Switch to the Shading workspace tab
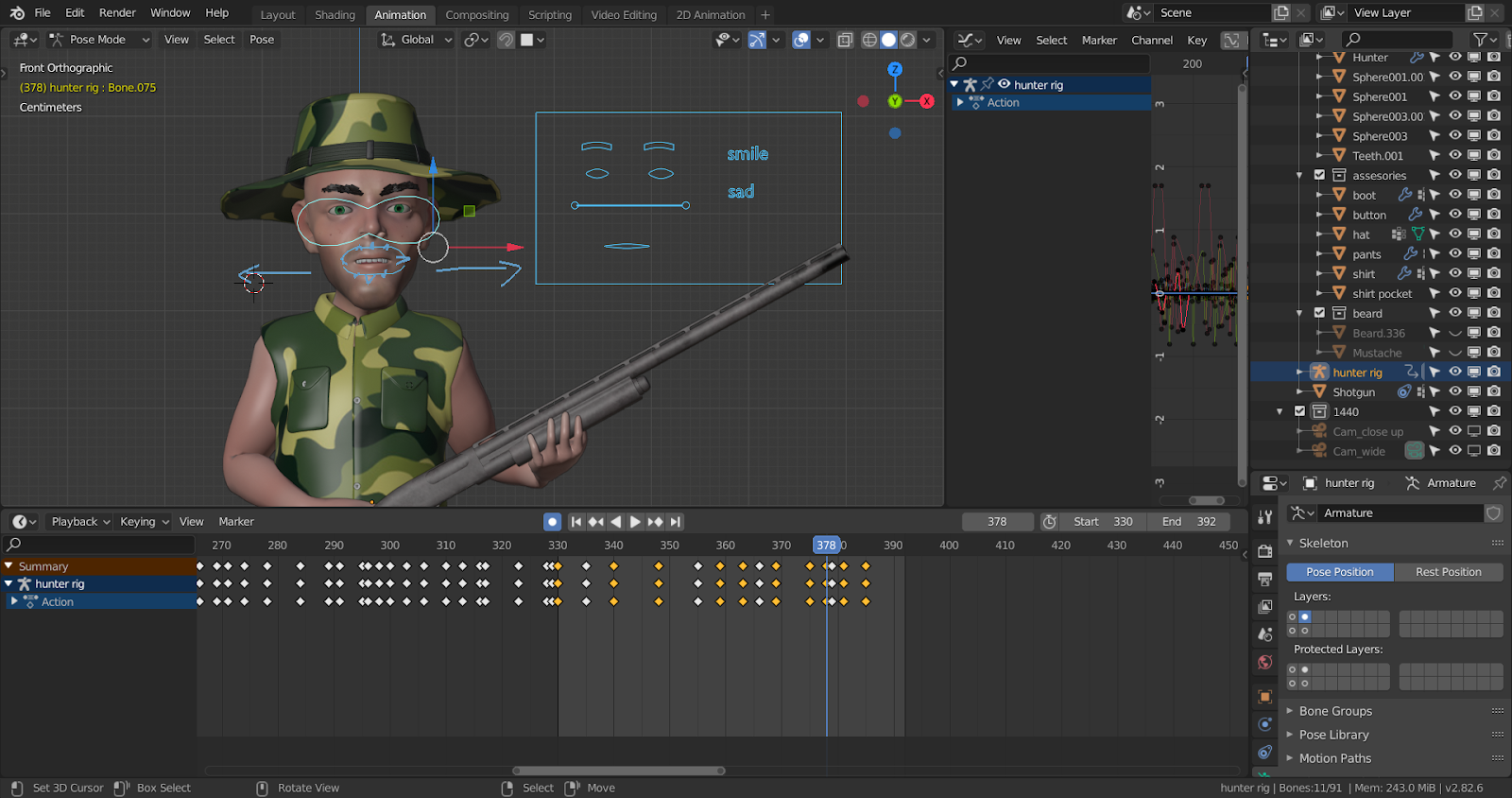Image resolution: width=1512 pixels, height=798 pixels. point(335,15)
